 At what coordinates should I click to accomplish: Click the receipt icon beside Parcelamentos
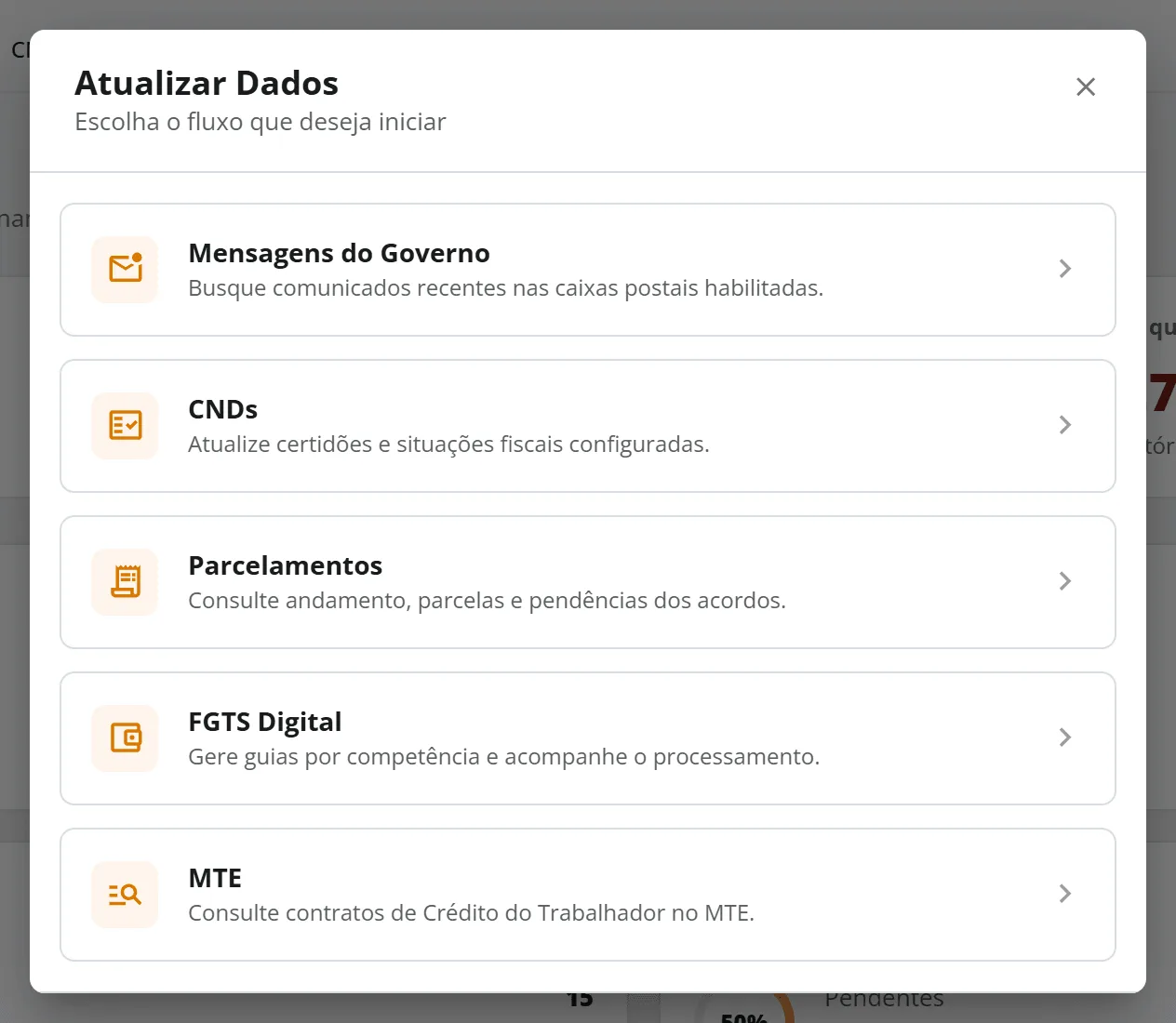click(126, 581)
